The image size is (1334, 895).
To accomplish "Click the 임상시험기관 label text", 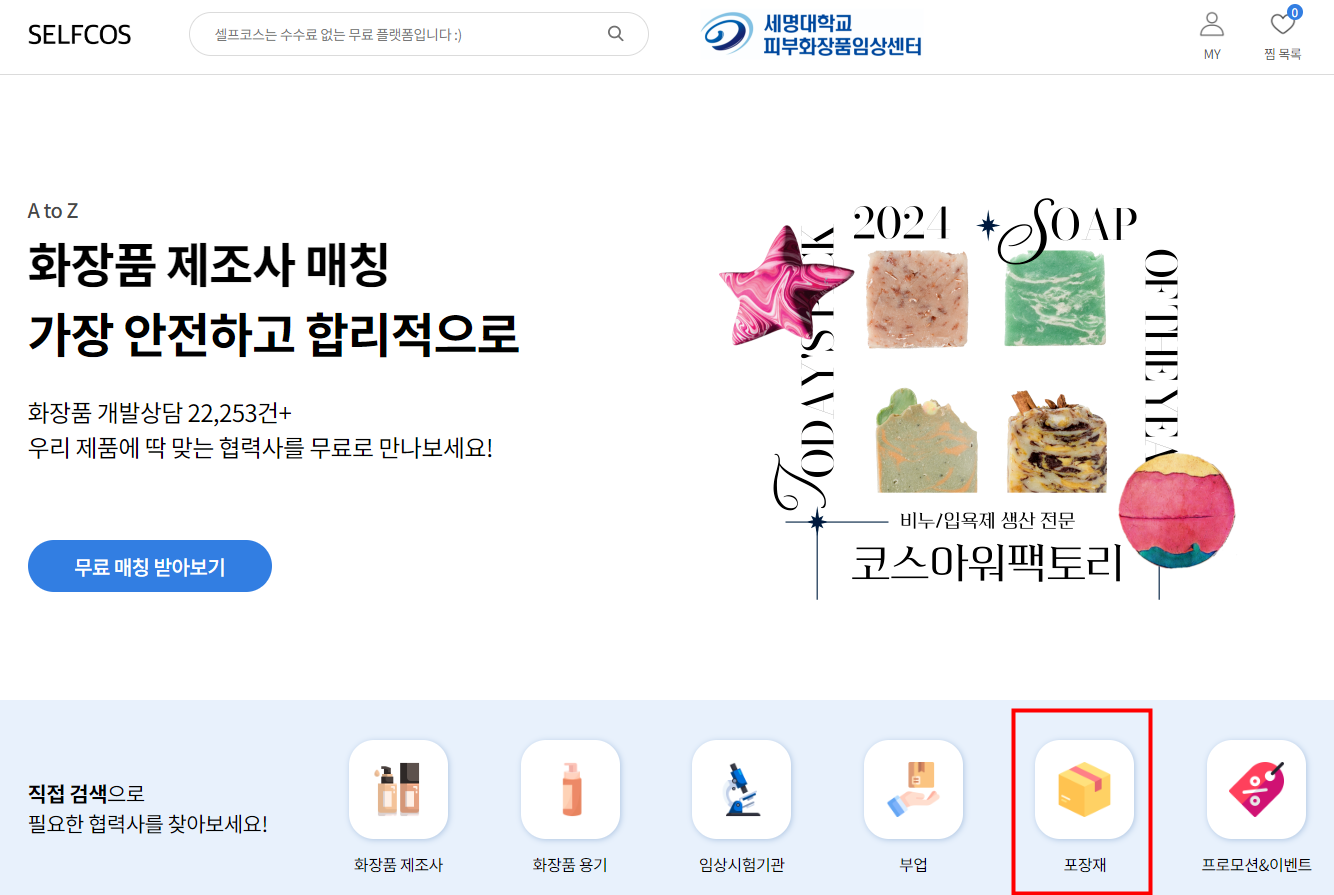I will [x=741, y=865].
